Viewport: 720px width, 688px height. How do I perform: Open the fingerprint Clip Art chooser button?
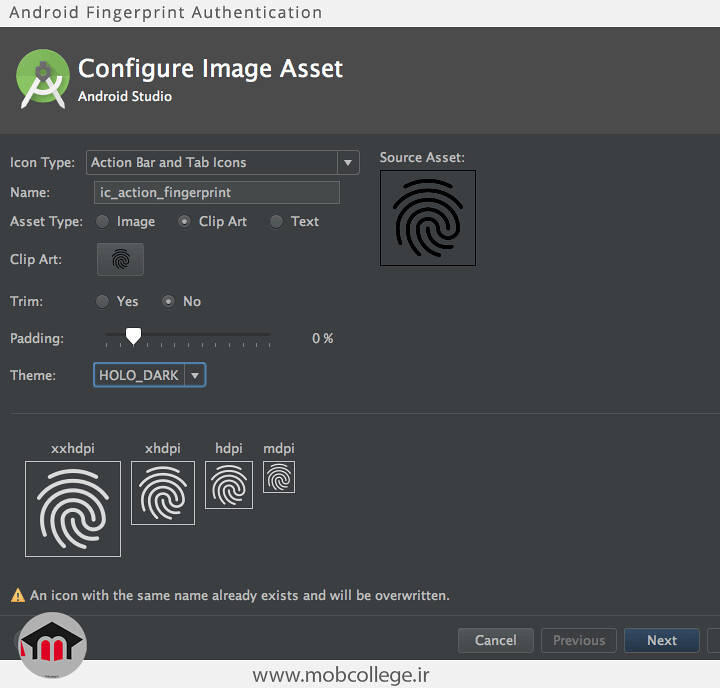point(120,259)
